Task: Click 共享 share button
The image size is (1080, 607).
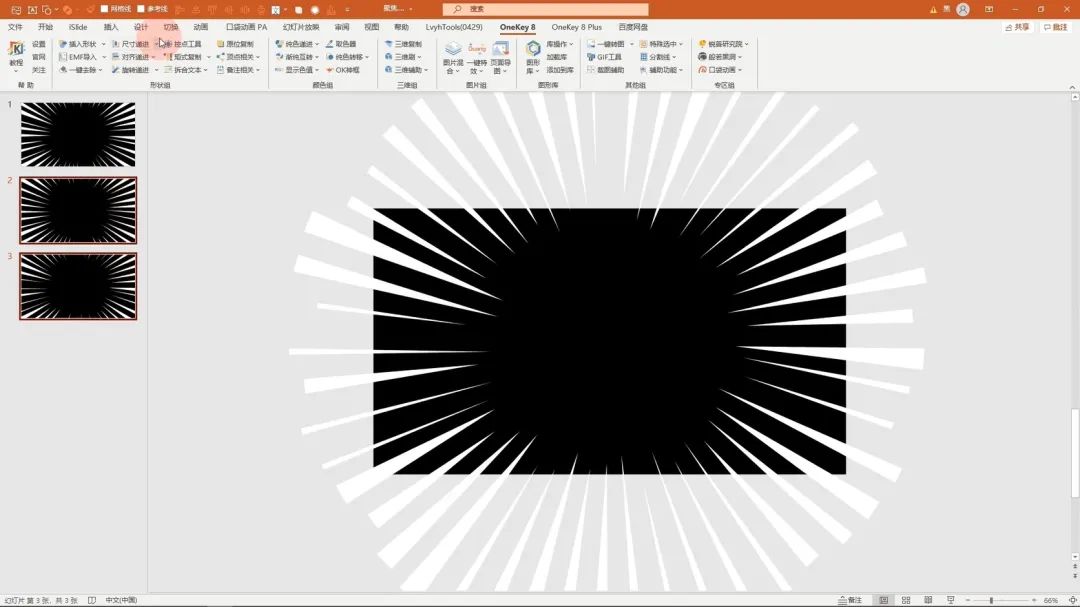Action: 1017,27
